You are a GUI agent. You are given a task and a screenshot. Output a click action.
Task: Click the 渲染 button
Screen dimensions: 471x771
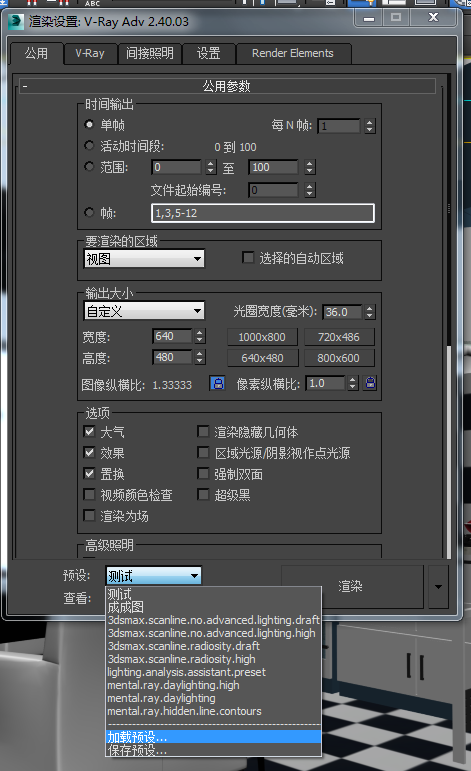point(352,587)
